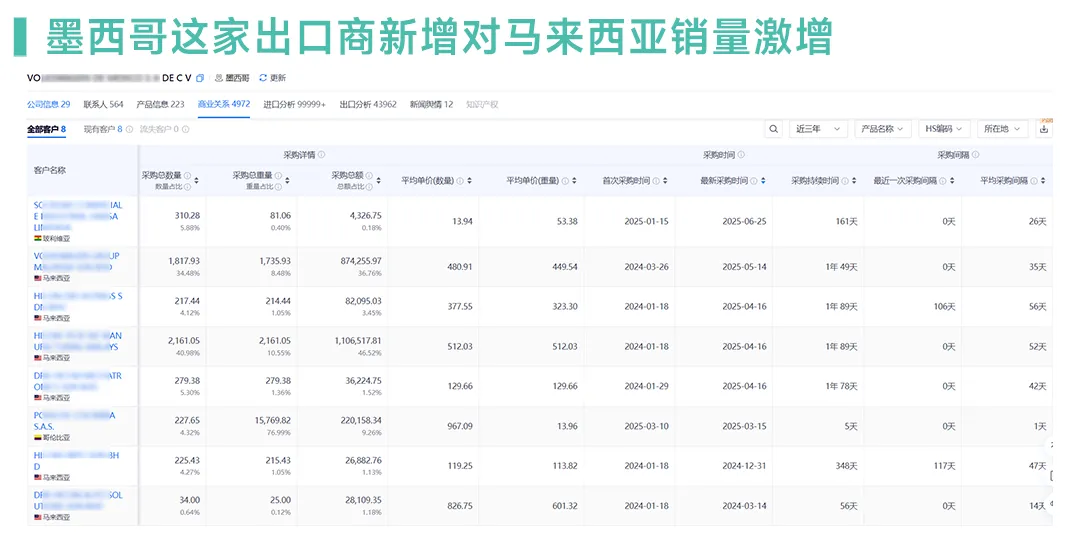Click info icon next to 现有客户

coord(130,129)
